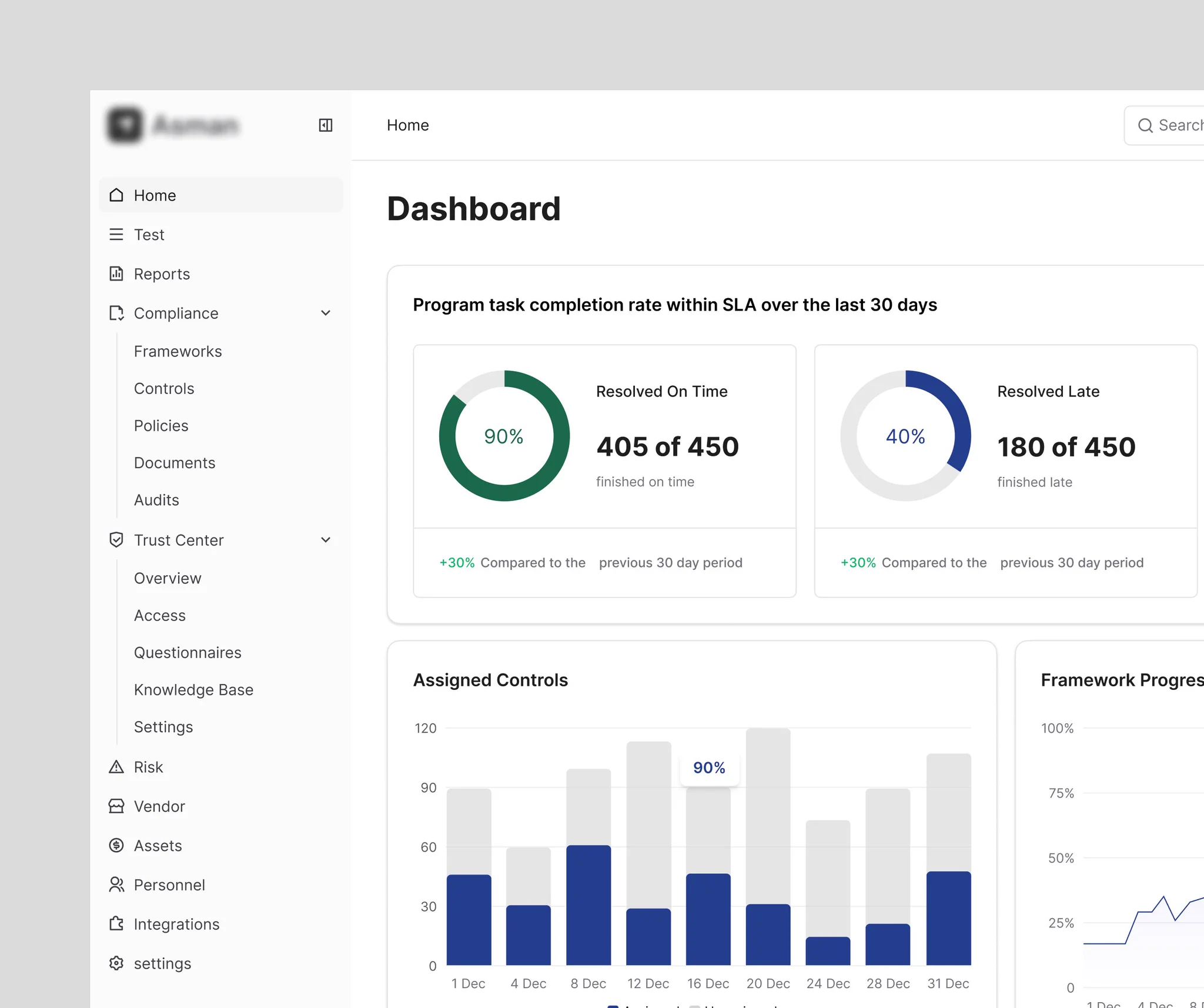Click the Search input field
Screen dimensions: 1204x1008
1164,125
